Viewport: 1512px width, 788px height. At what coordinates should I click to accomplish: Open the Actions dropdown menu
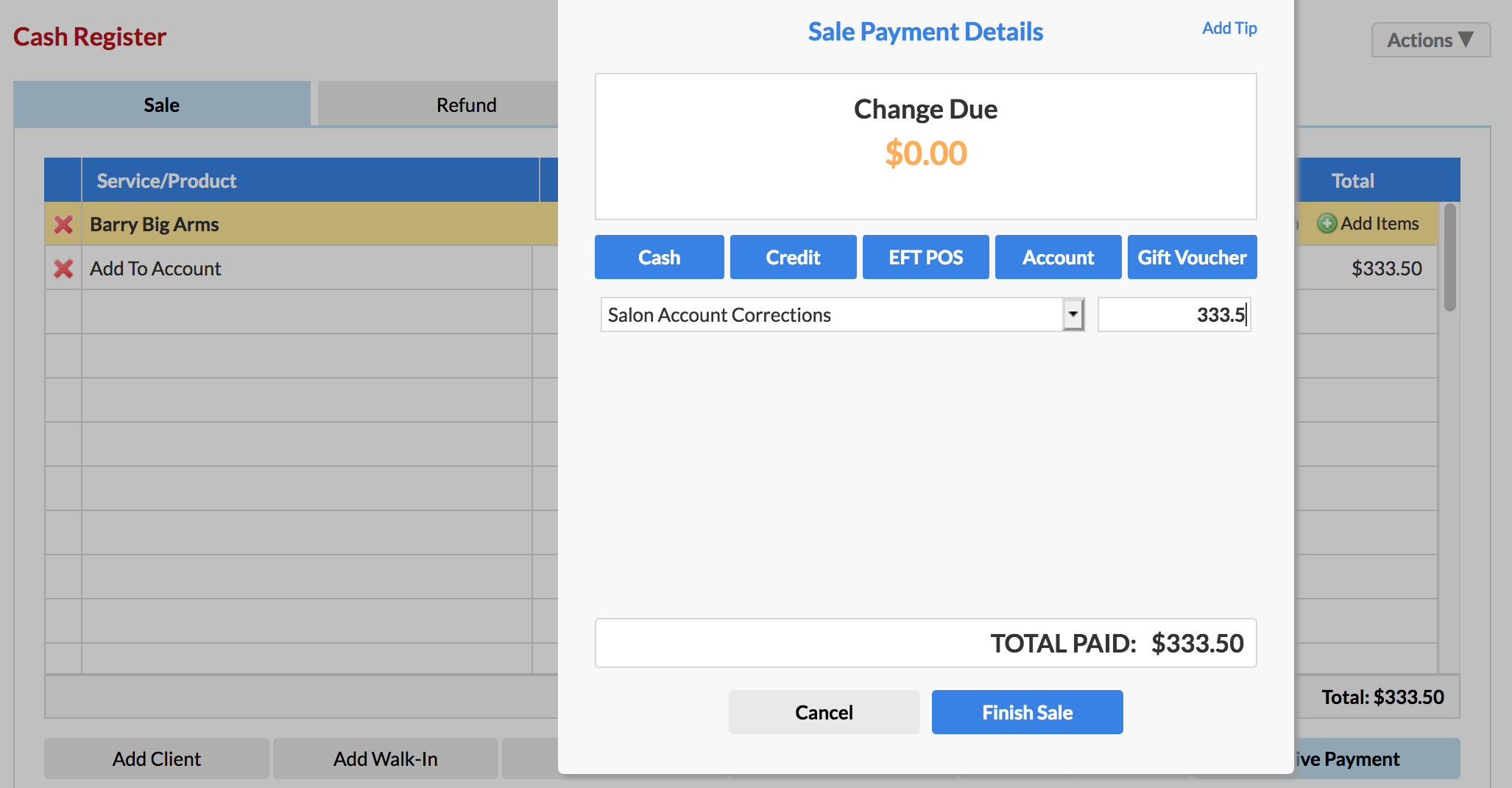click(1430, 40)
